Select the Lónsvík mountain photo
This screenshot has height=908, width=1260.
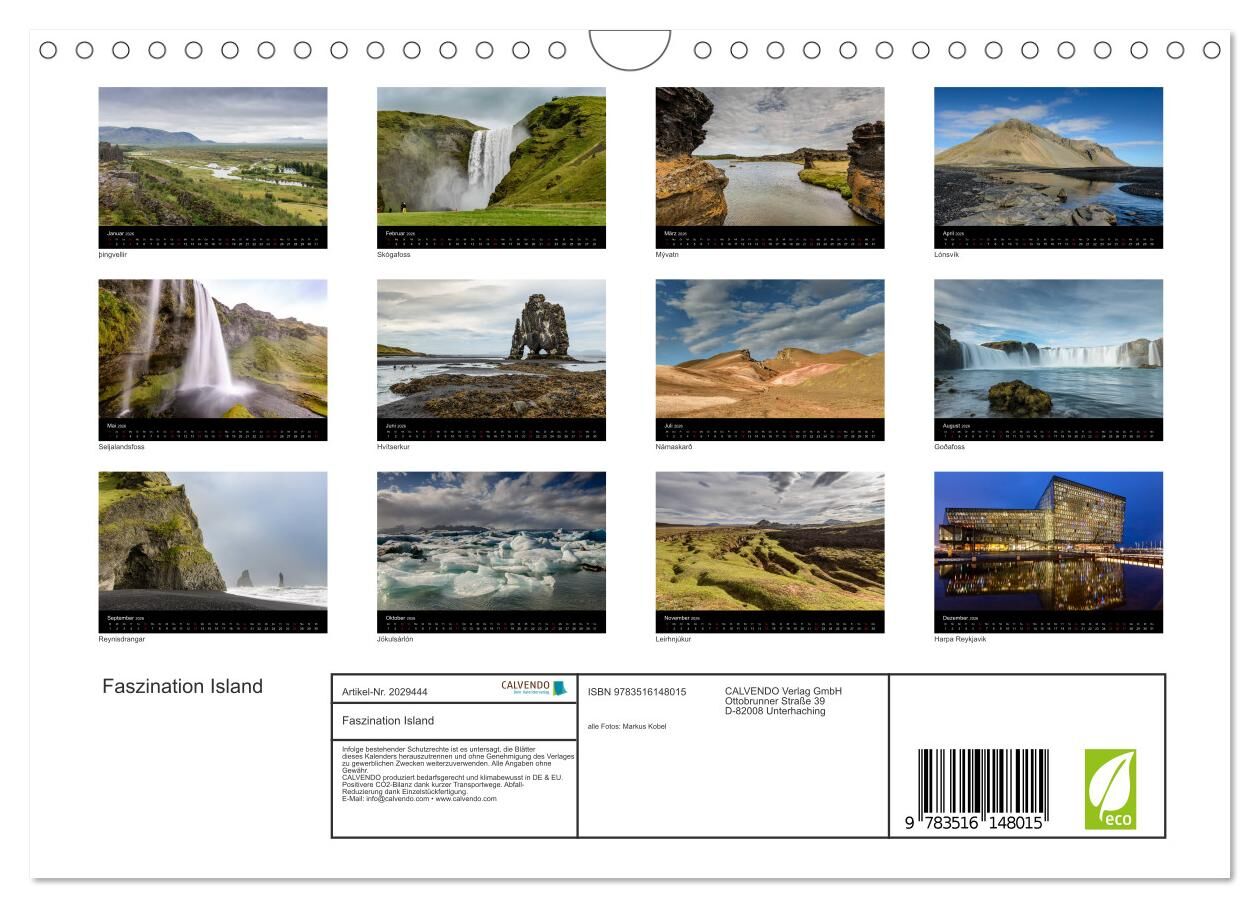1048,157
